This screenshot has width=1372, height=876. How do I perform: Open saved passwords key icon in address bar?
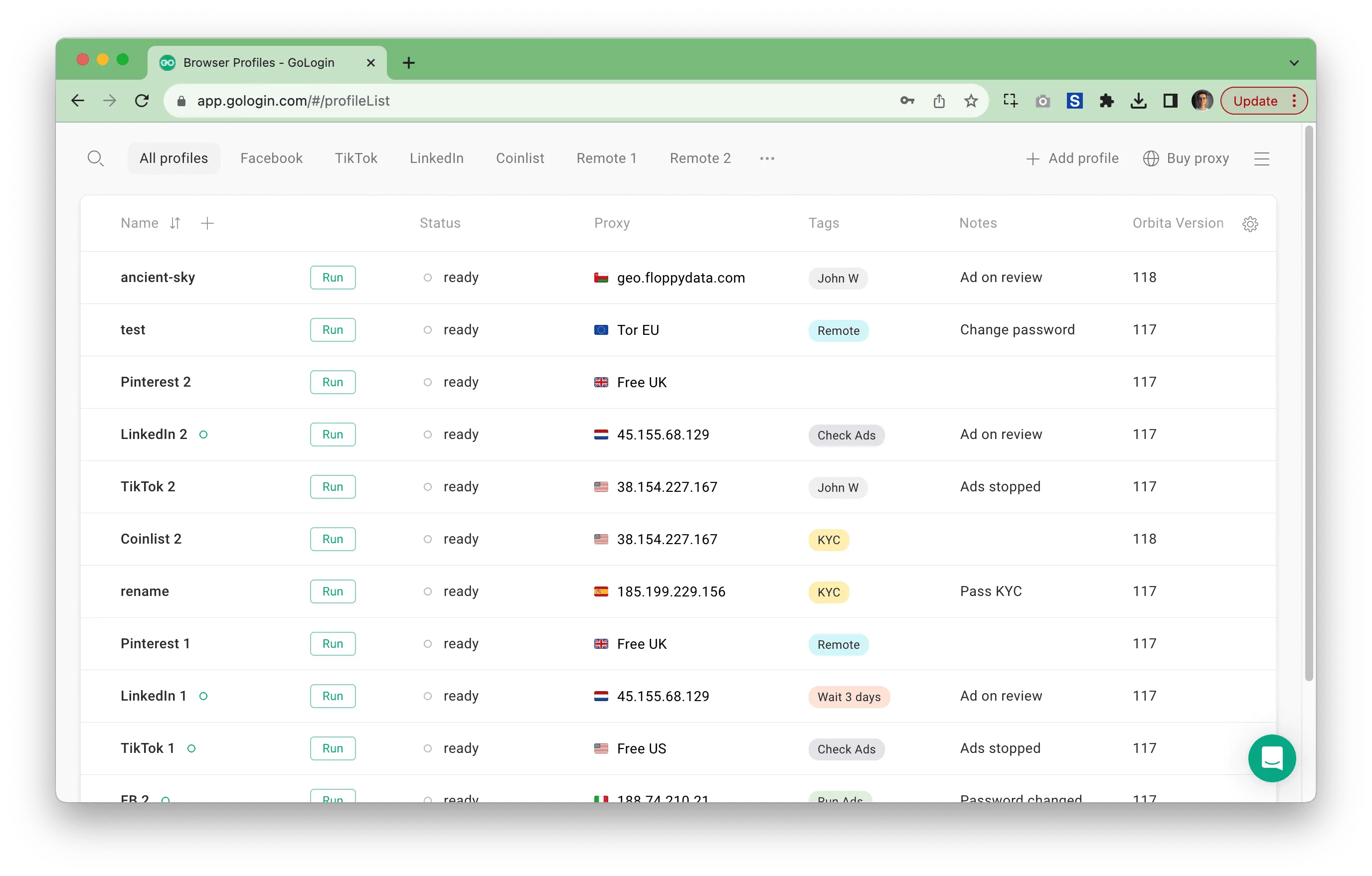pyautogui.click(x=907, y=101)
